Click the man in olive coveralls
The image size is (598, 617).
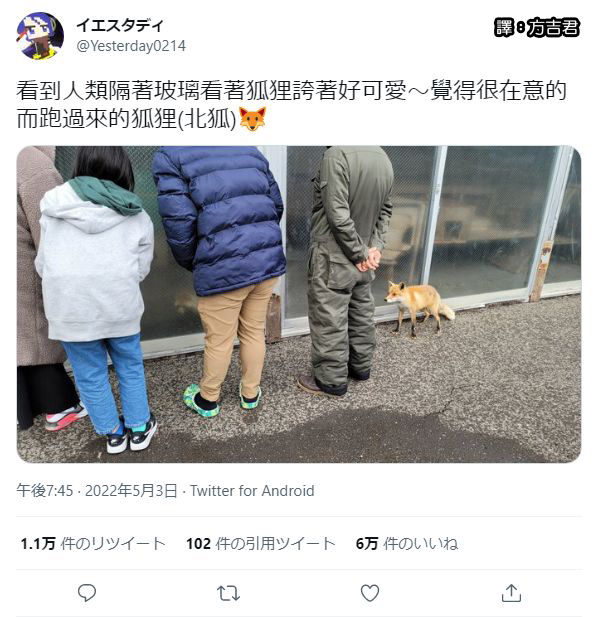point(344,270)
